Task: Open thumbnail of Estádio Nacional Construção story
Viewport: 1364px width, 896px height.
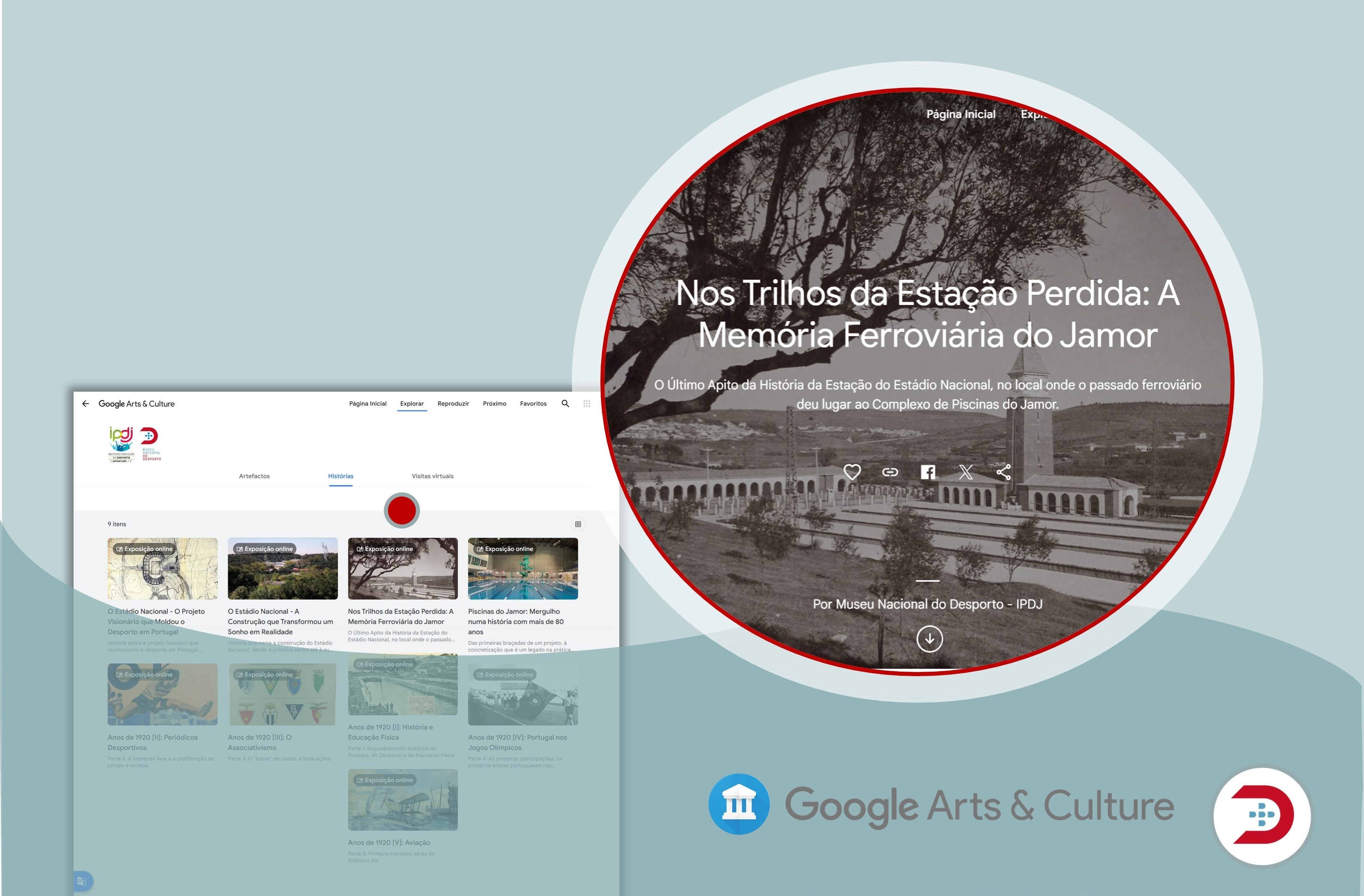Action: (x=283, y=569)
